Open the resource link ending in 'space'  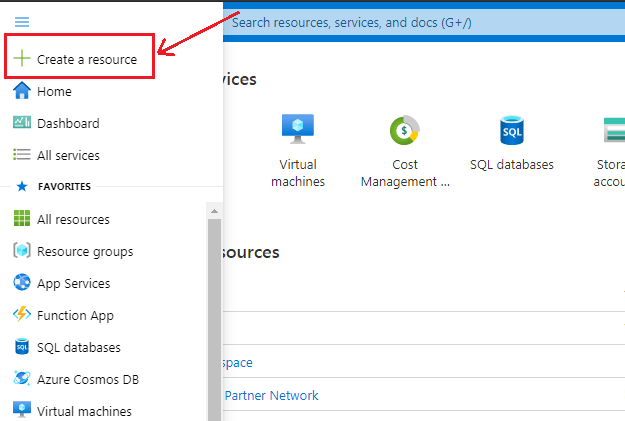(x=237, y=363)
